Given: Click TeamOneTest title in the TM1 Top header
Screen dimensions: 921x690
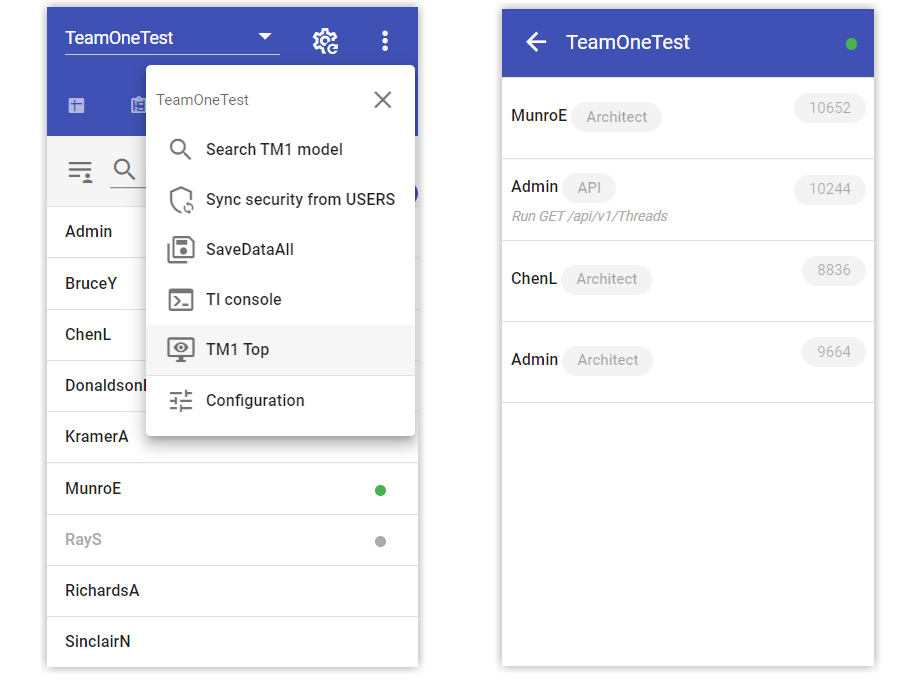Looking at the screenshot, I should [628, 42].
